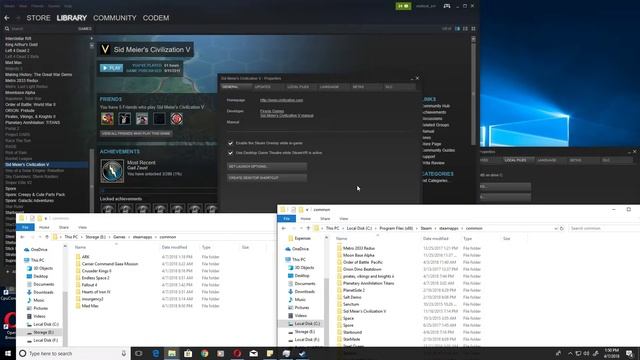Open Sid Meier's Civilization V manual link

(287, 116)
